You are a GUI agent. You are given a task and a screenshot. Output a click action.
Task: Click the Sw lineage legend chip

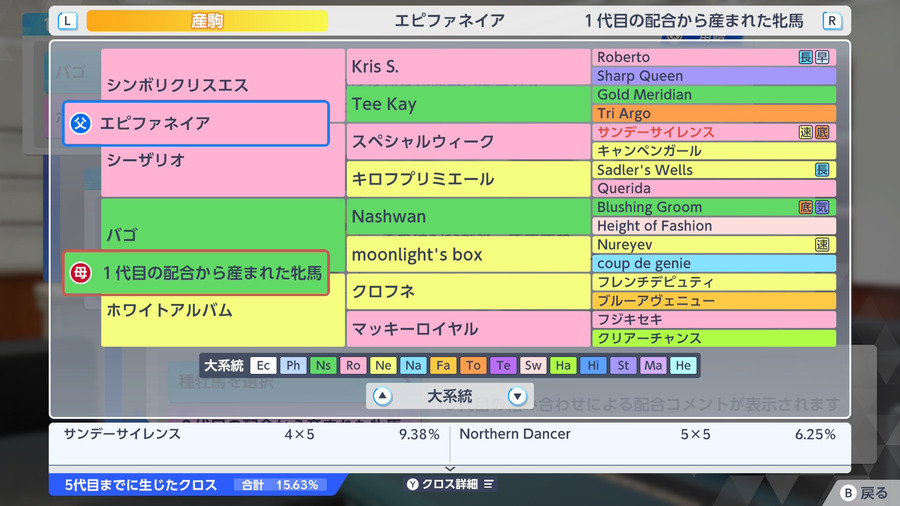click(533, 365)
